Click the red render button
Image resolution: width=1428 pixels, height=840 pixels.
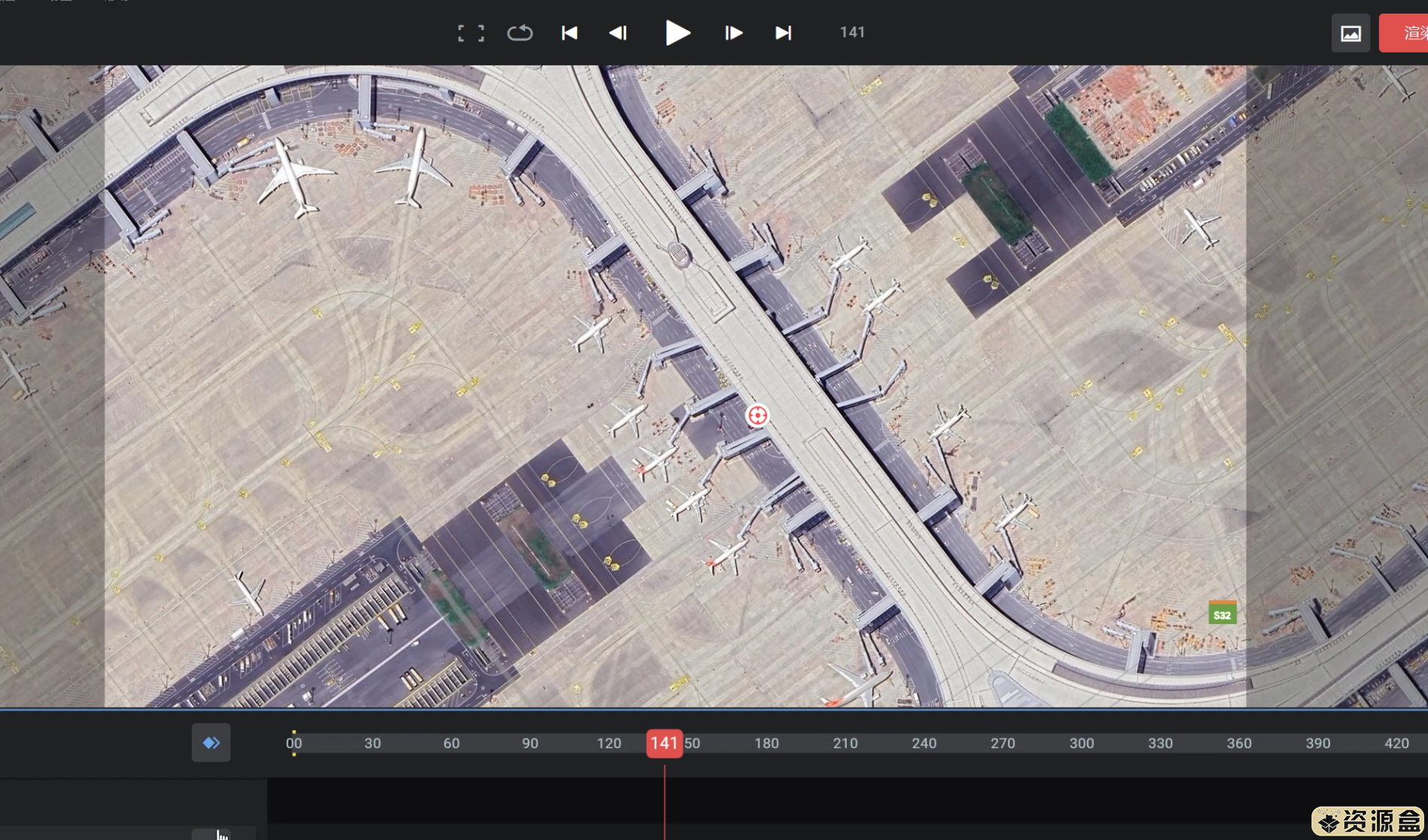click(1404, 33)
